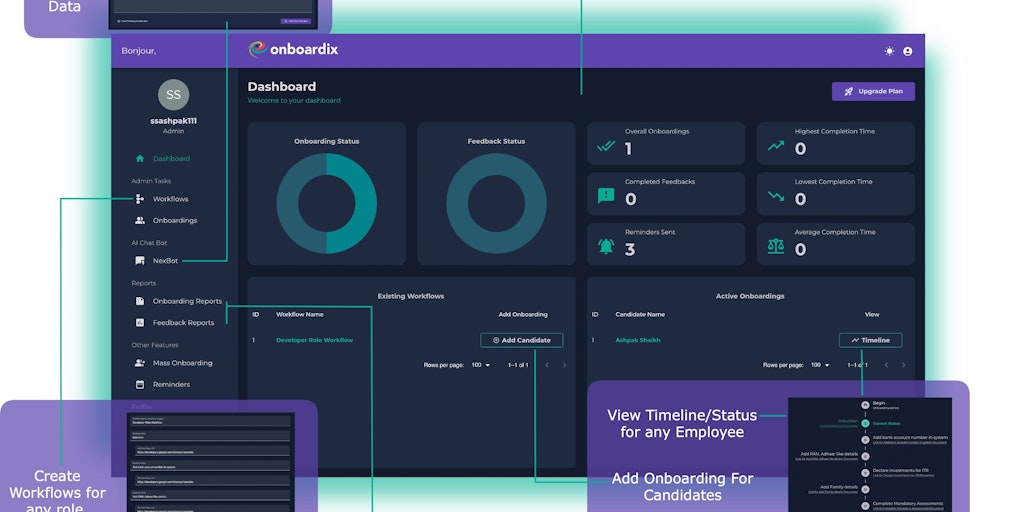
Task: Click the Onboarding Reports document icon
Action: (140, 301)
